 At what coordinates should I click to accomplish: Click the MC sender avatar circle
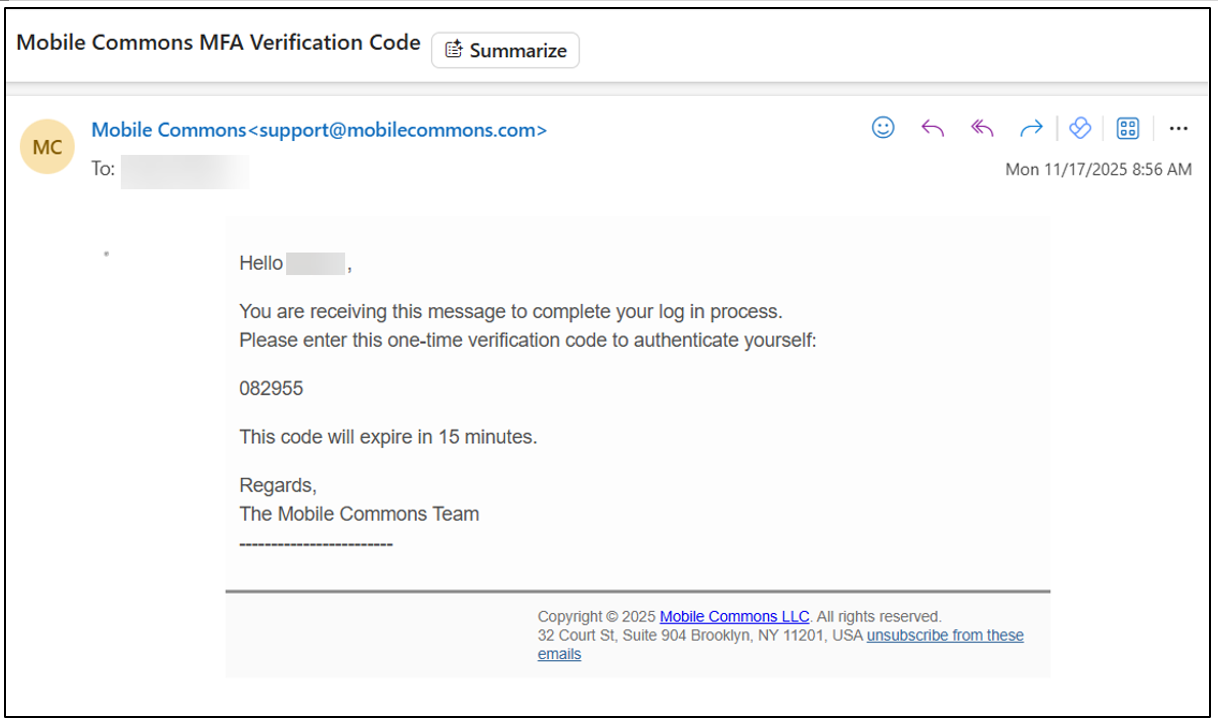point(47,148)
